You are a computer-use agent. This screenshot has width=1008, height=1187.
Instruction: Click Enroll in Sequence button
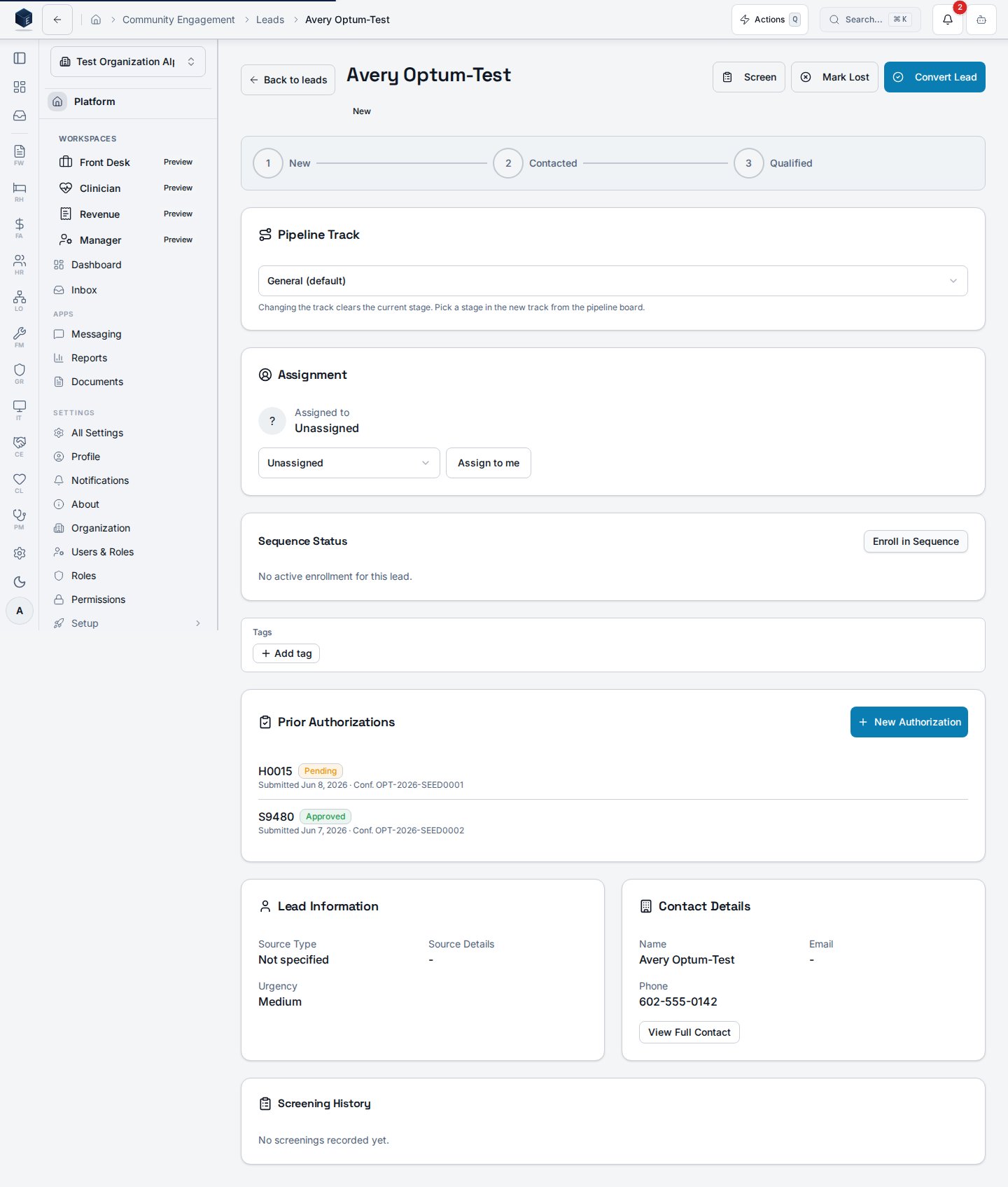click(x=916, y=541)
